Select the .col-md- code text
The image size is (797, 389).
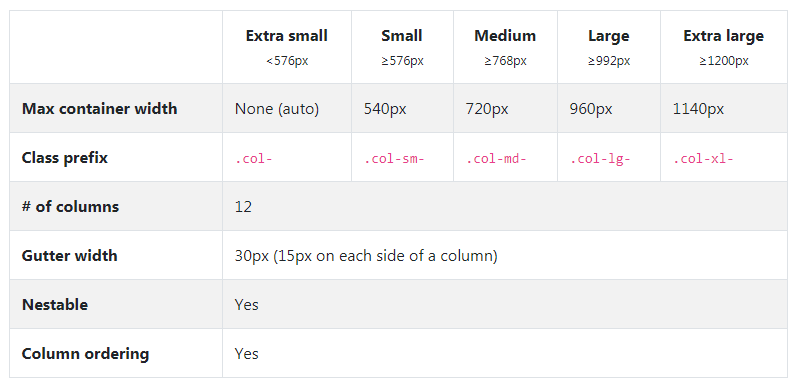click(x=496, y=159)
